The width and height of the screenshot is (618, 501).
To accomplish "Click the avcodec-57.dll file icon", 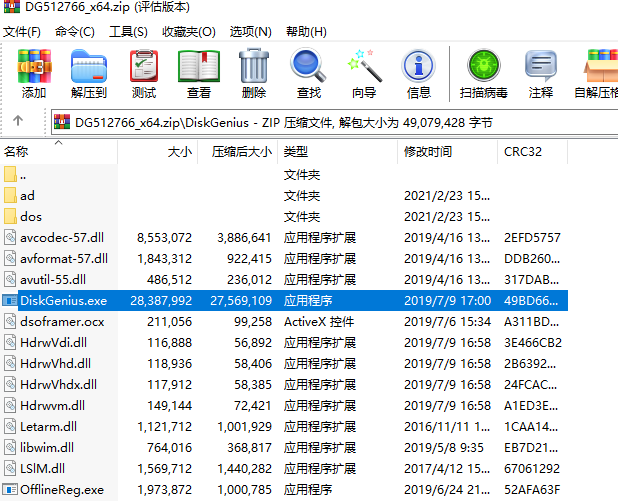I will [x=10, y=237].
